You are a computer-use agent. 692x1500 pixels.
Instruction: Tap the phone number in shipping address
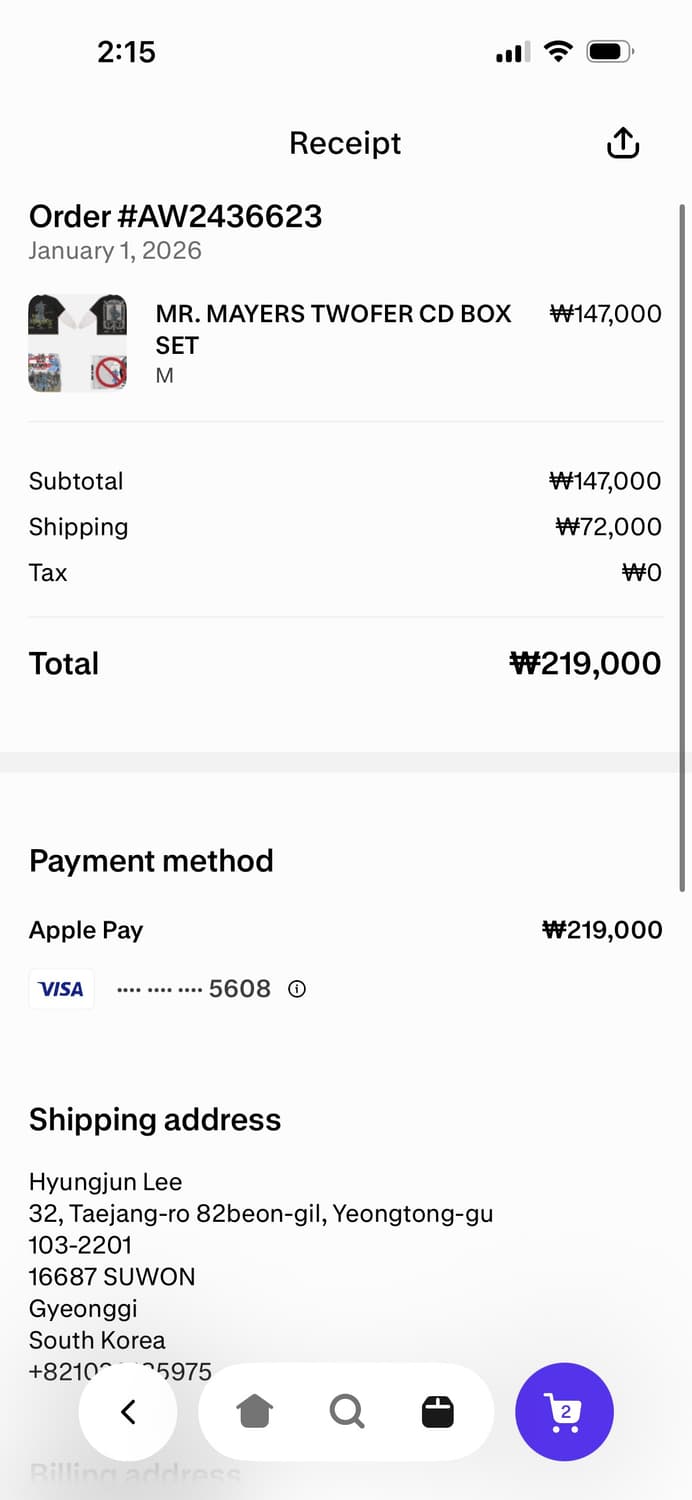tap(120, 1371)
